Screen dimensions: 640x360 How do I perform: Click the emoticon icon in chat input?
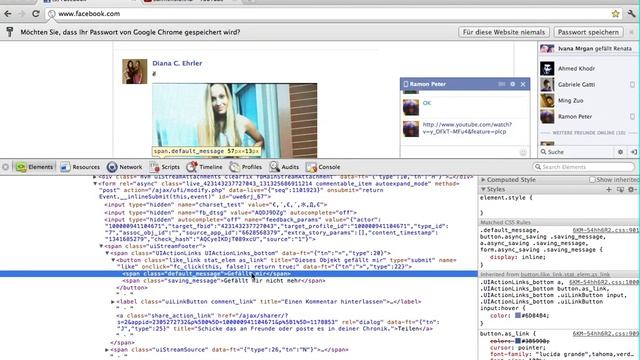click(x=523, y=152)
